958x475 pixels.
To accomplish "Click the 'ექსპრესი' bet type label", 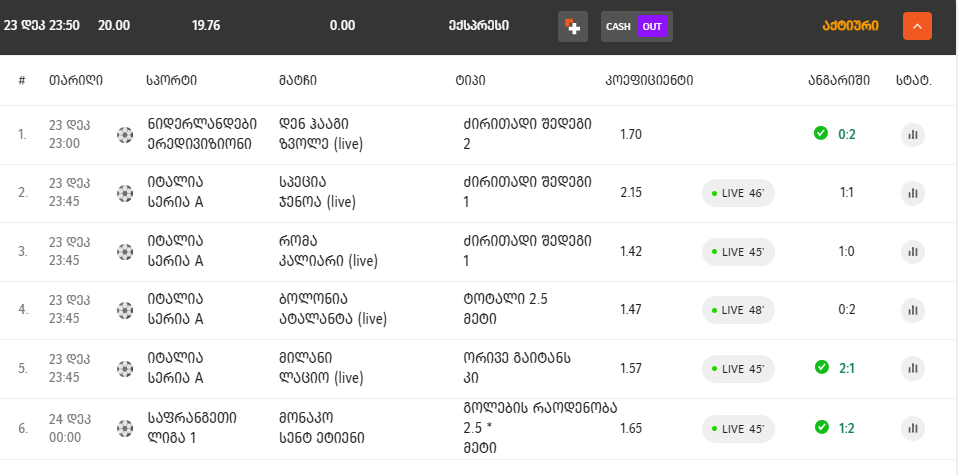I will (478, 26).
